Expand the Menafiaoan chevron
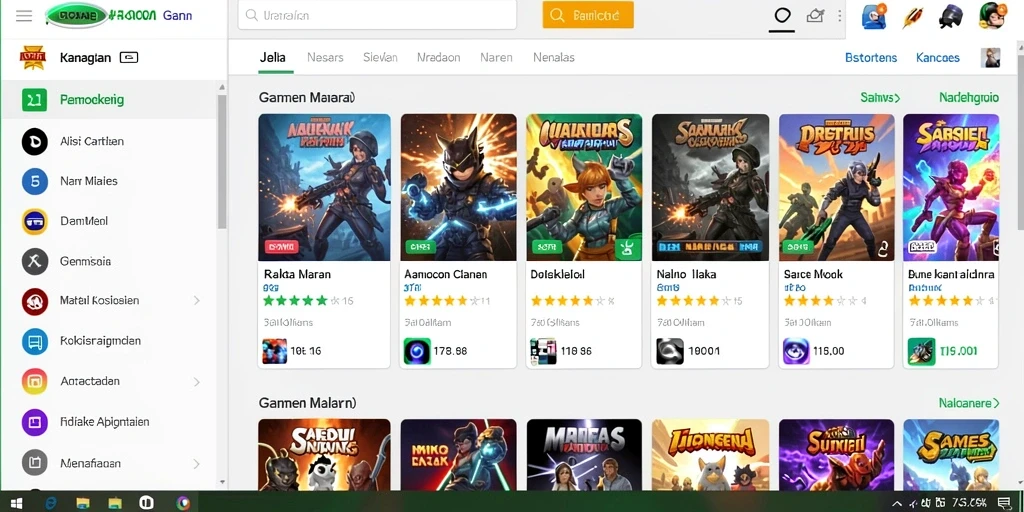The width and height of the screenshot is (1024, 512). click(x=197, y=464)
